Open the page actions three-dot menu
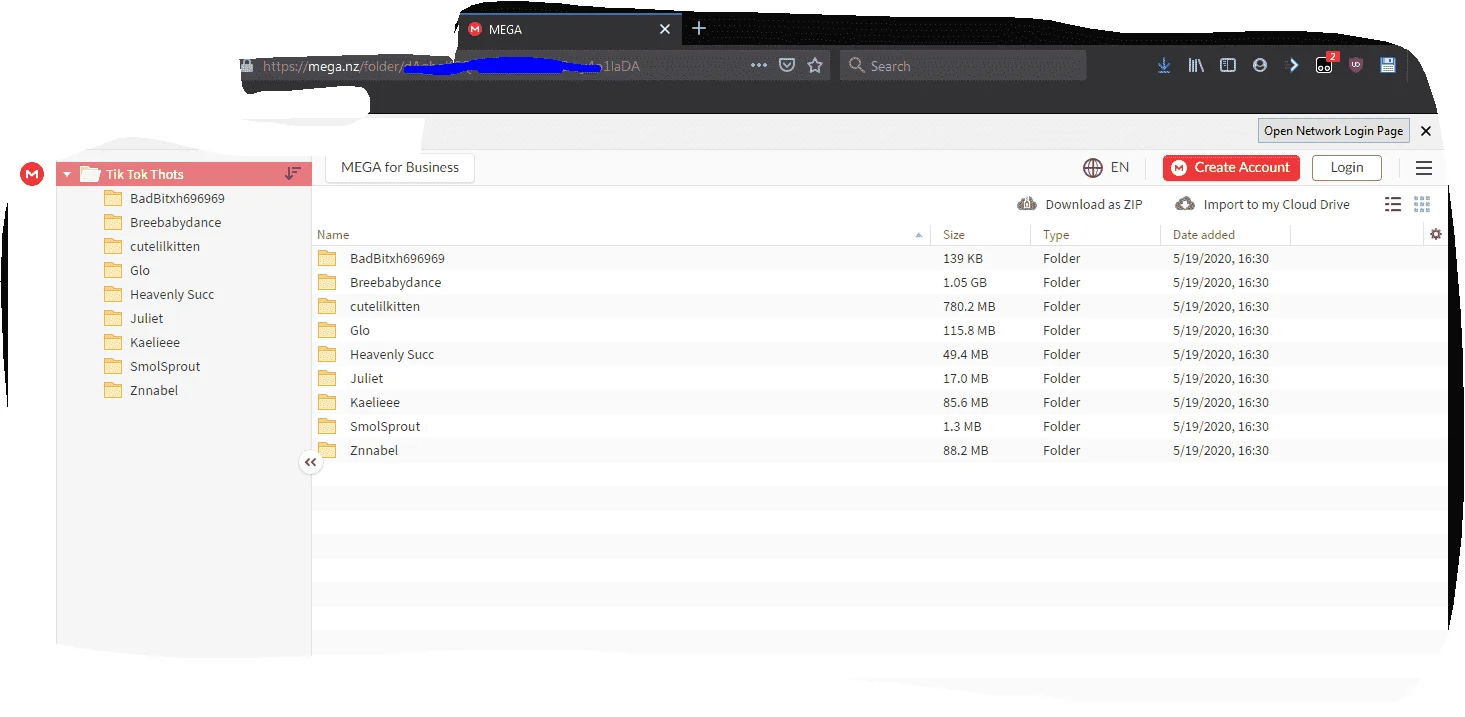 tap(759, 65)
